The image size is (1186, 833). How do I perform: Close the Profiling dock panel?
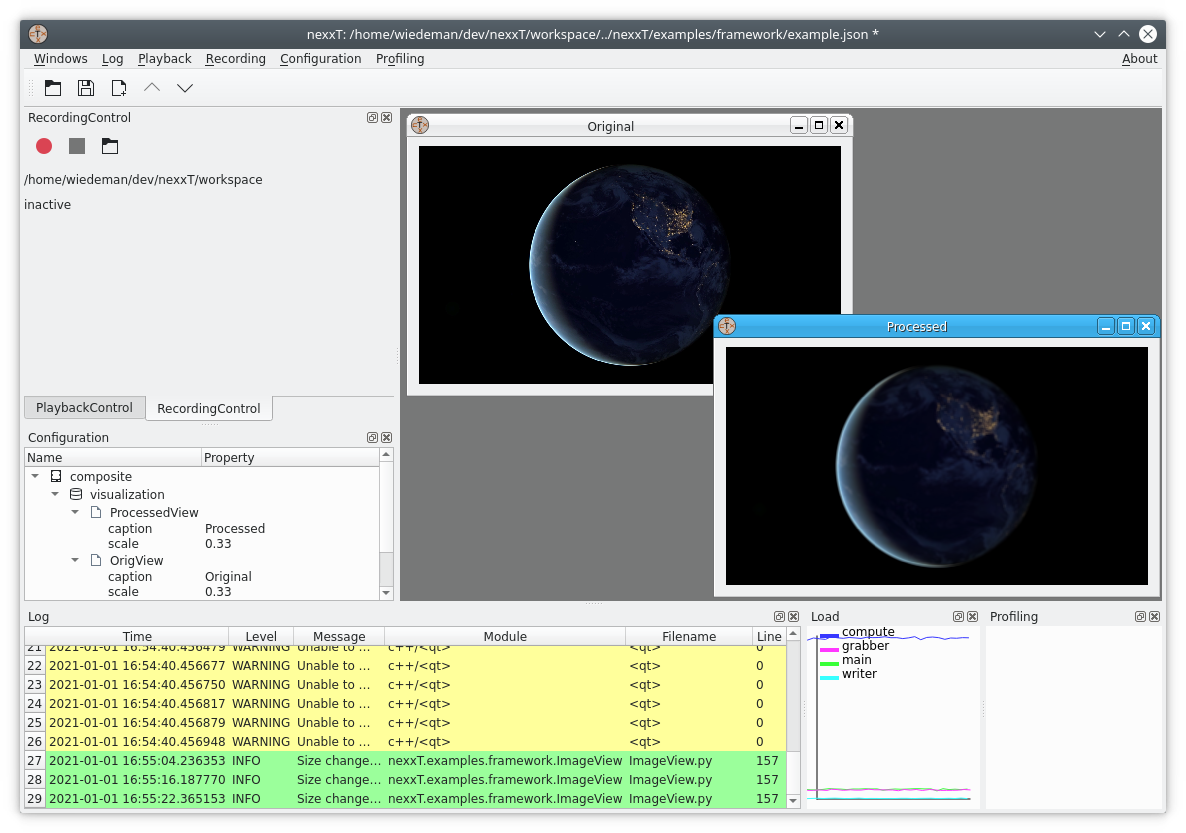[1155, 617]
